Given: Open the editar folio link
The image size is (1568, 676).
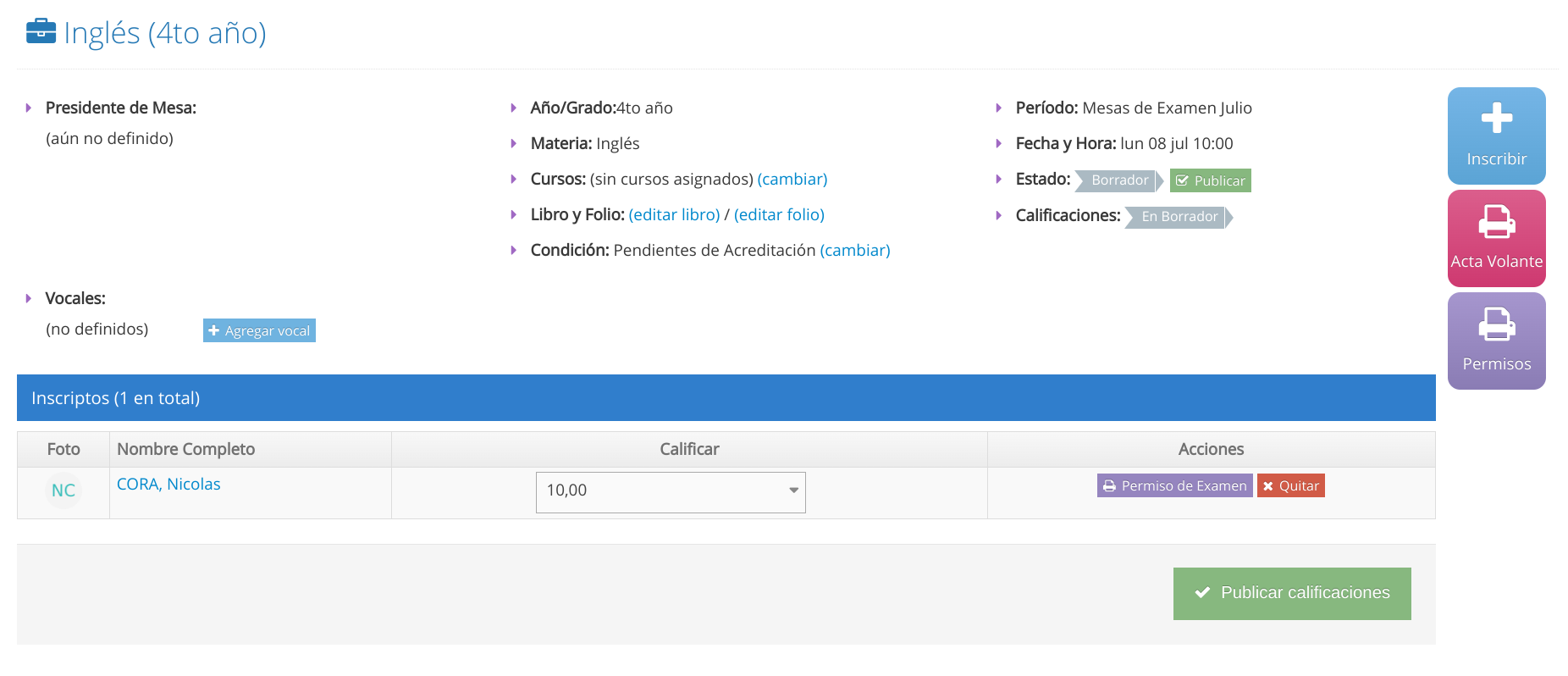Looking at the screenshot, I should click(x=779, y=215).
